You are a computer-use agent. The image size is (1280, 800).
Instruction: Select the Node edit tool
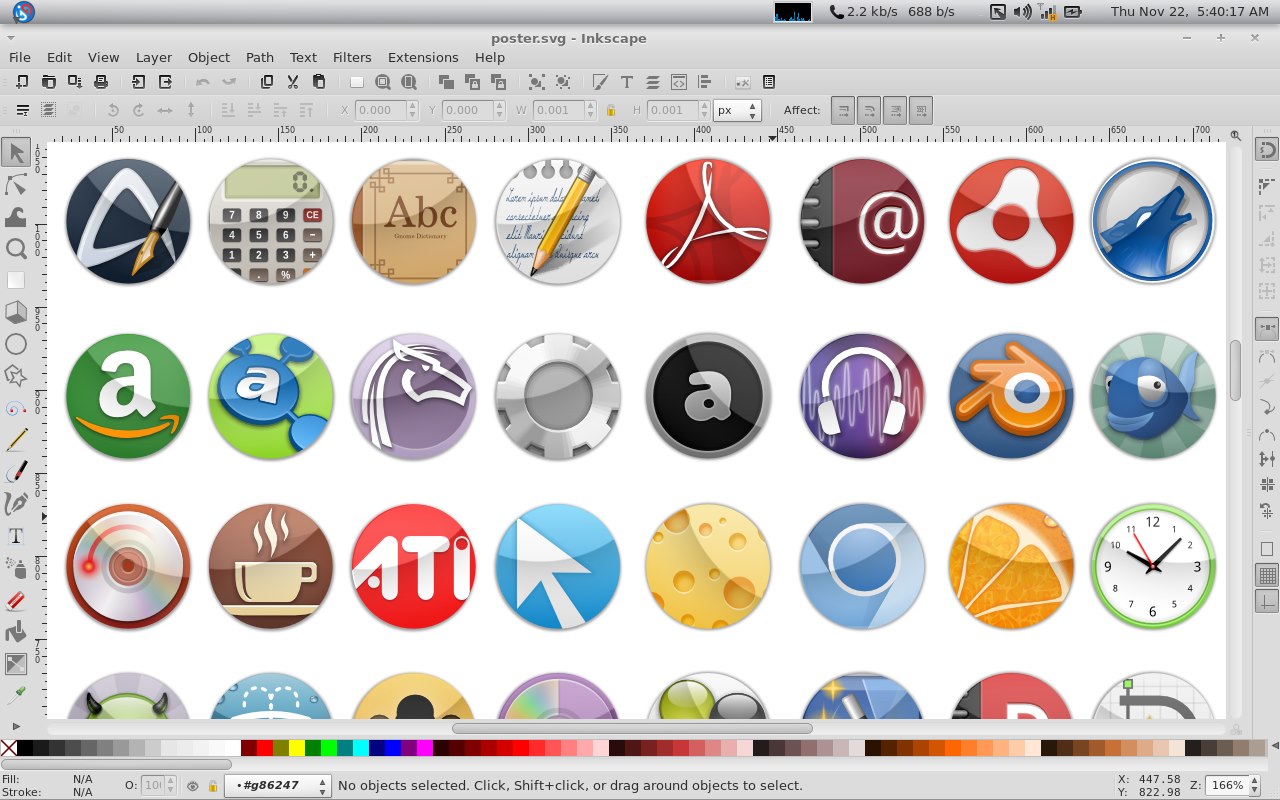pyautogui.click(x=16, y=184)
